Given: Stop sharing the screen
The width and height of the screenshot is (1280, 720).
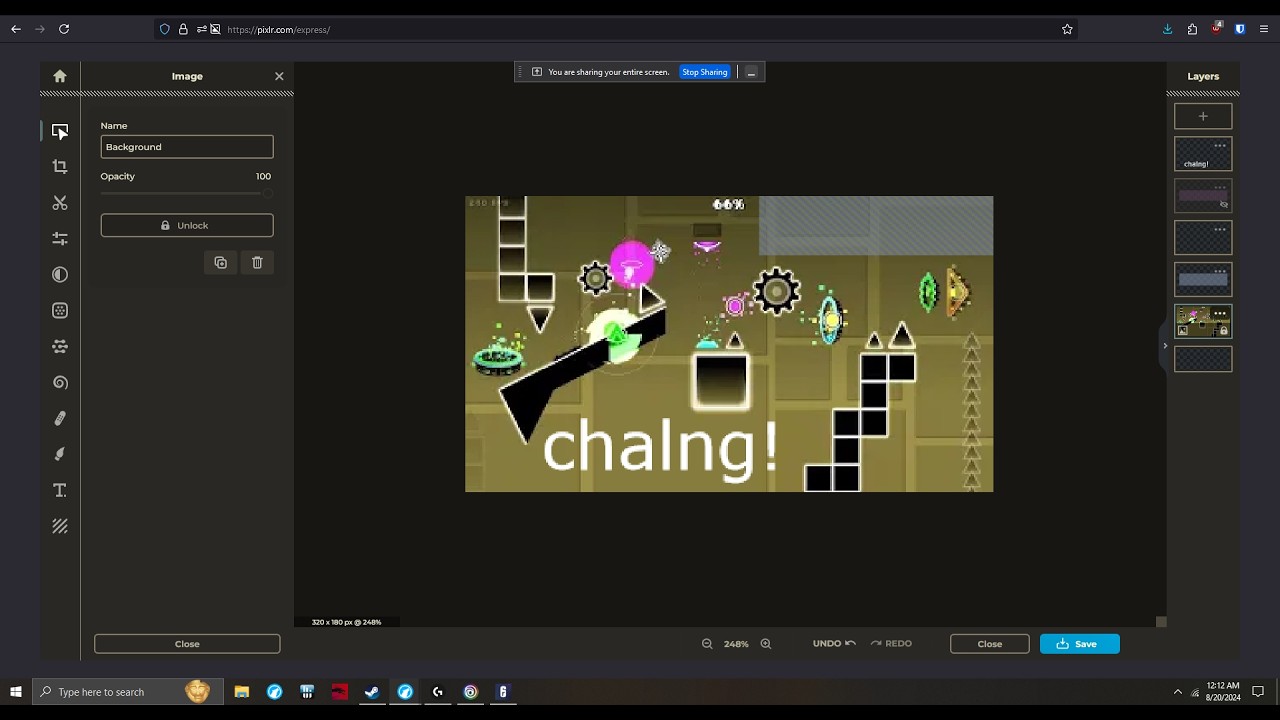Looking at the screenshot, I should [705, 72].
